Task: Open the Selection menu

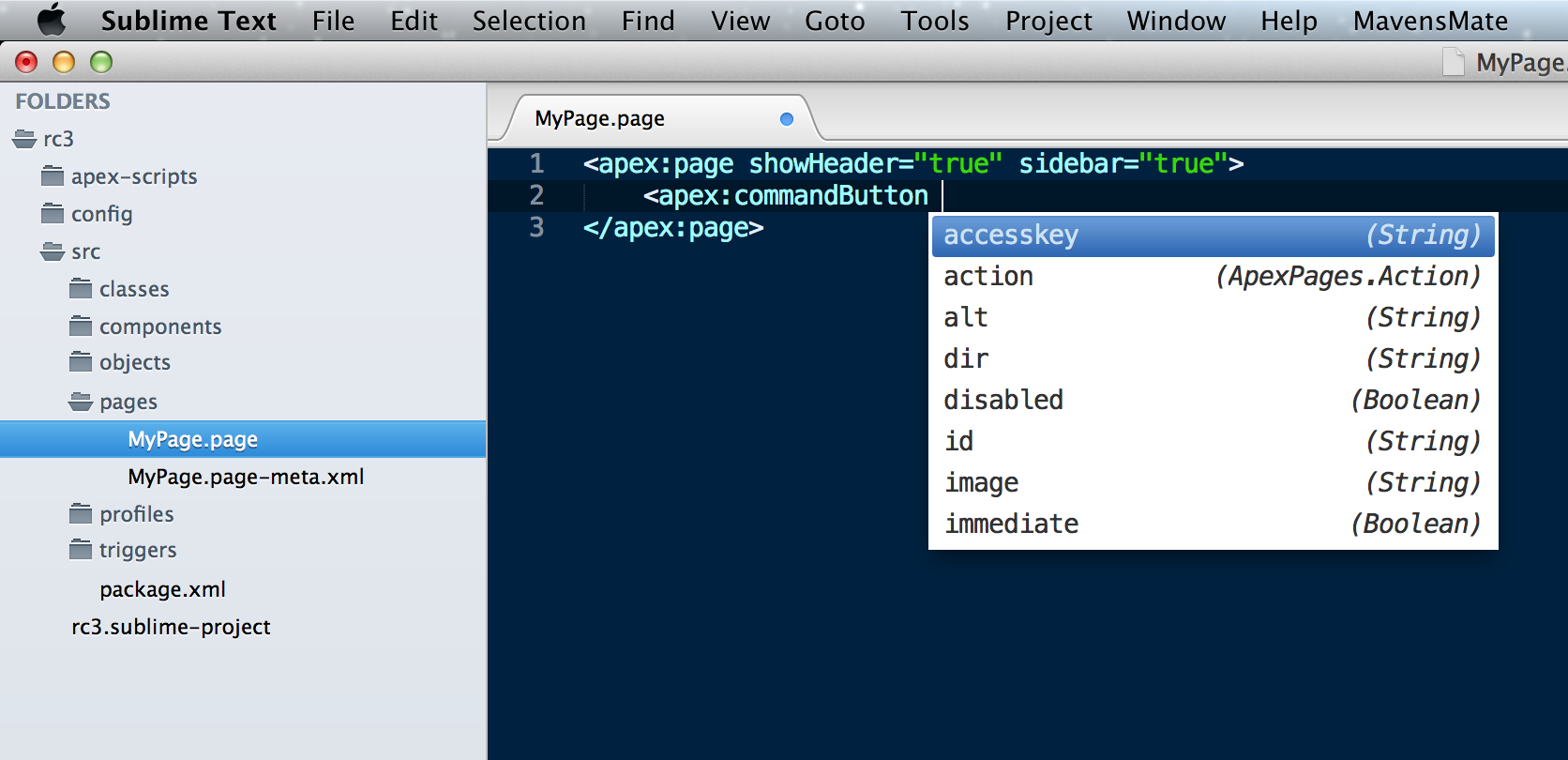Action: pyautogui.click(x=529, y=21)
